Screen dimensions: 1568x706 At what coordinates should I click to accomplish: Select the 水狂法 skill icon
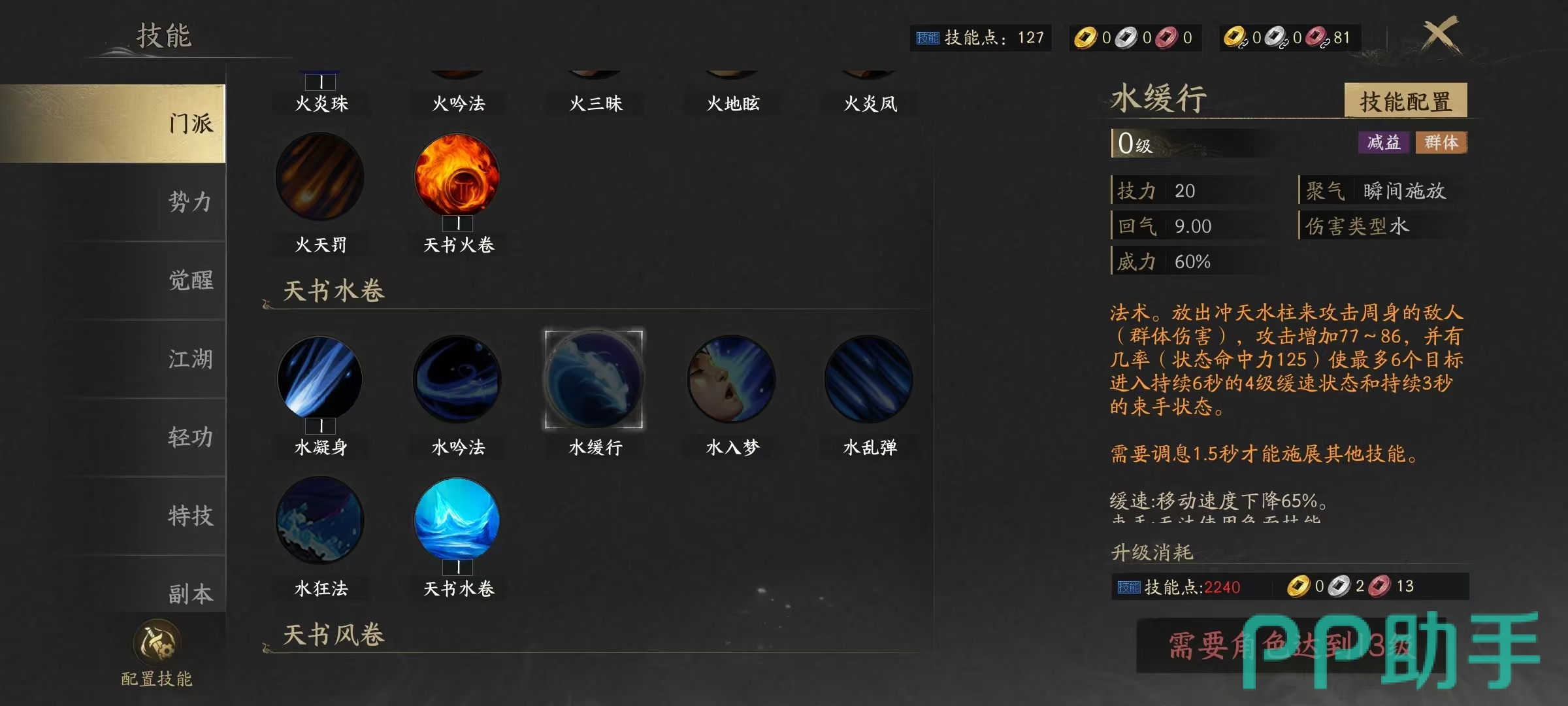pos(320,520)
